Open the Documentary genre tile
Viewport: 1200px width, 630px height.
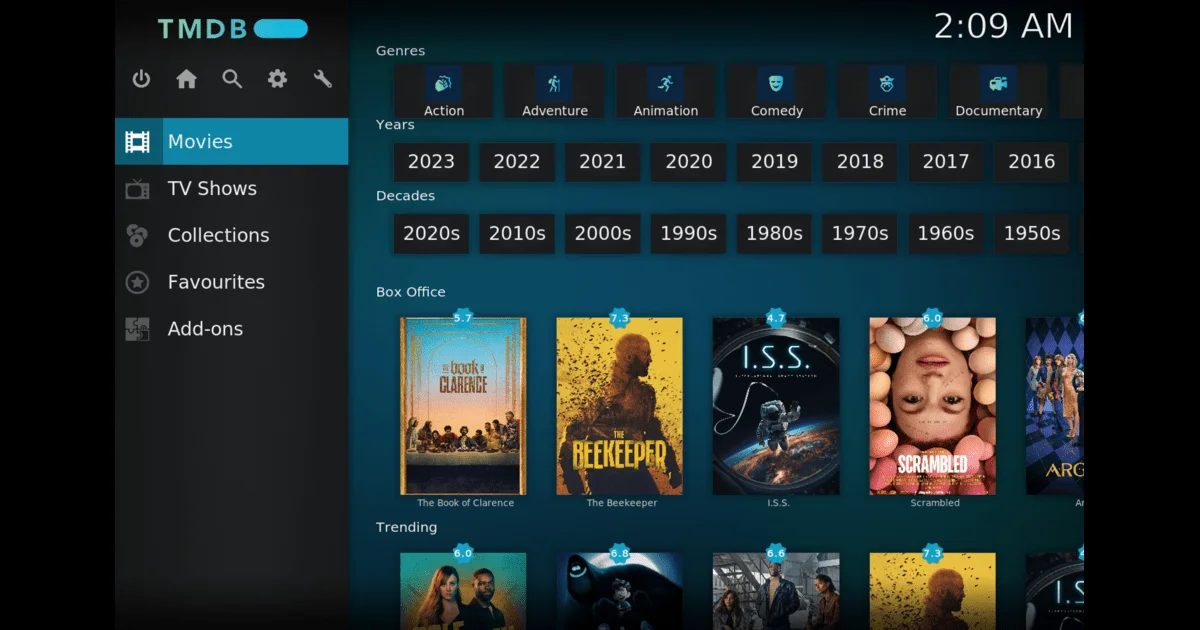(997, 90)
